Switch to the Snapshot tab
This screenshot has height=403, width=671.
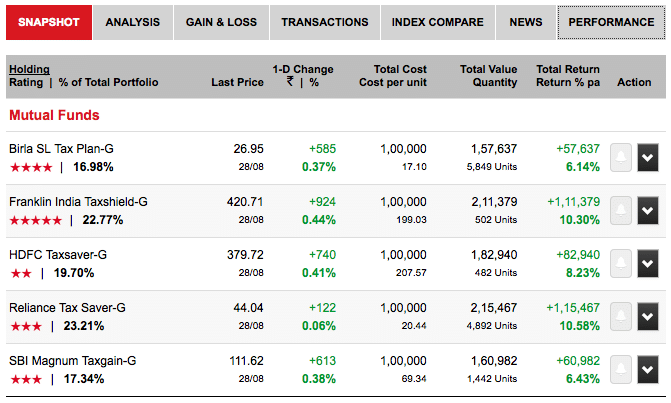pos(49,22)
